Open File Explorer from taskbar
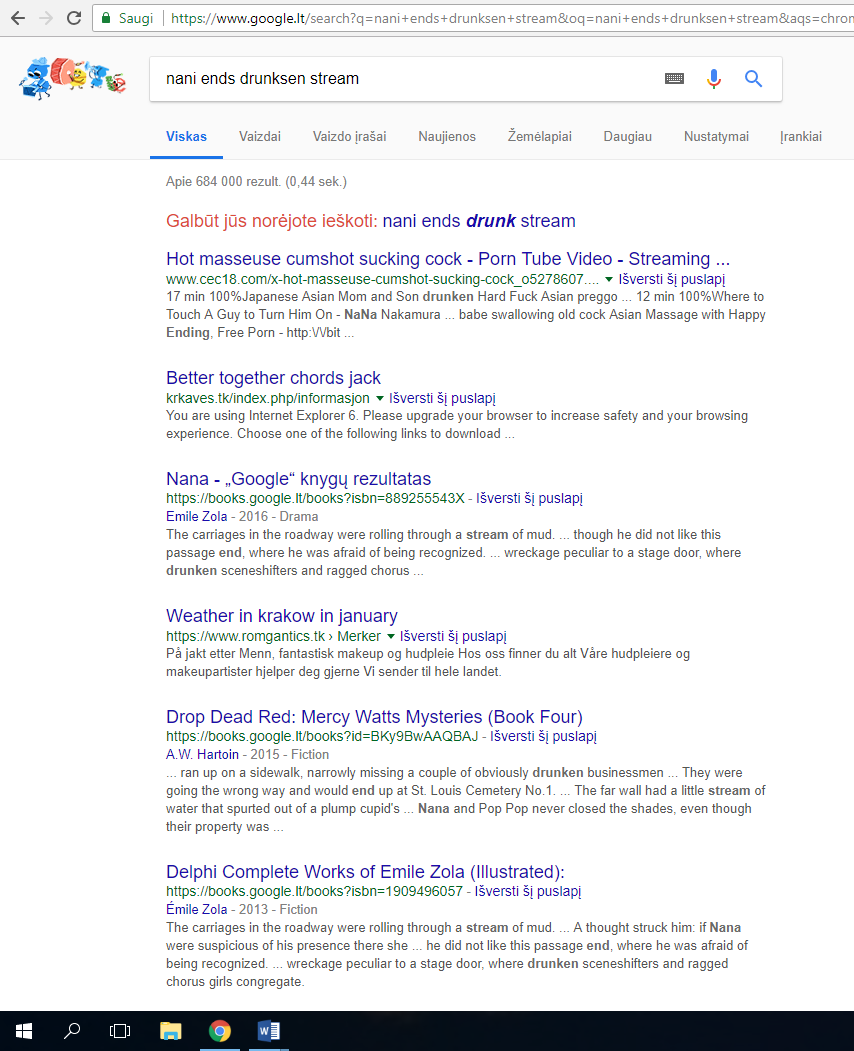The image size is (854, 1051). coord(170,1031)
